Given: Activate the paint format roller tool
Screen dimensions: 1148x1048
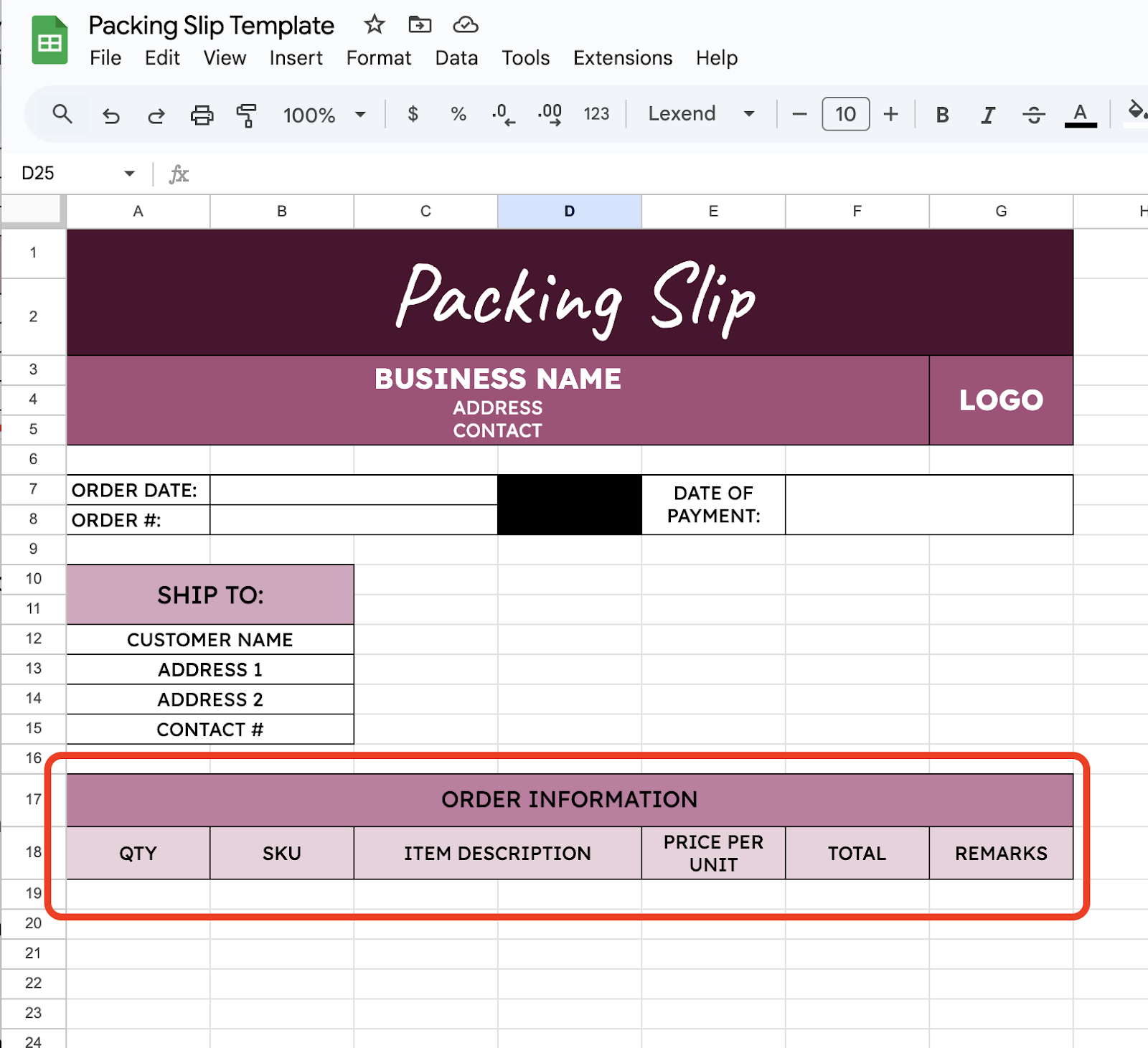Looking at the screenshot, I should pos(246,115).
